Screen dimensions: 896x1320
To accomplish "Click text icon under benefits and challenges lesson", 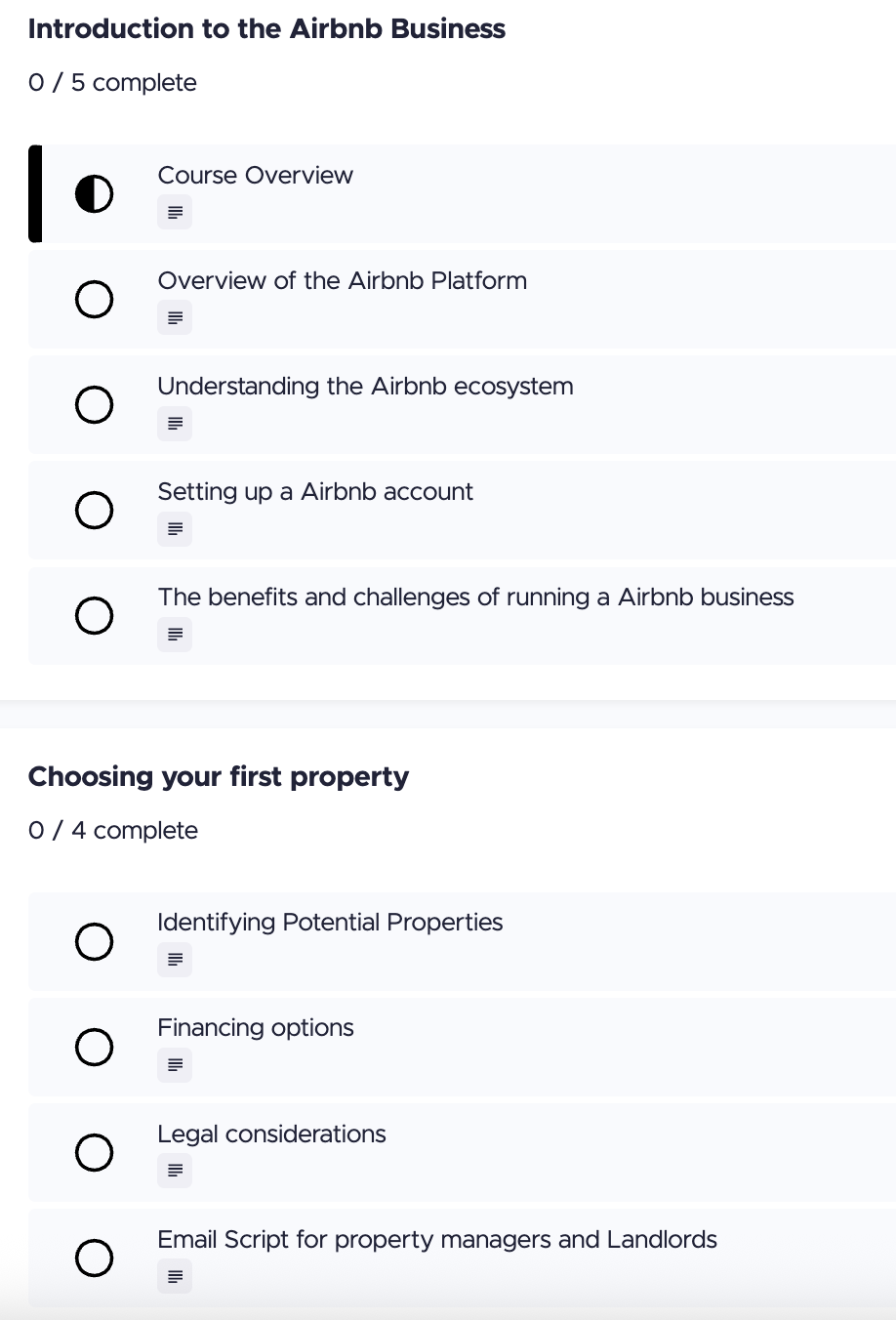I will click(175, 634).
